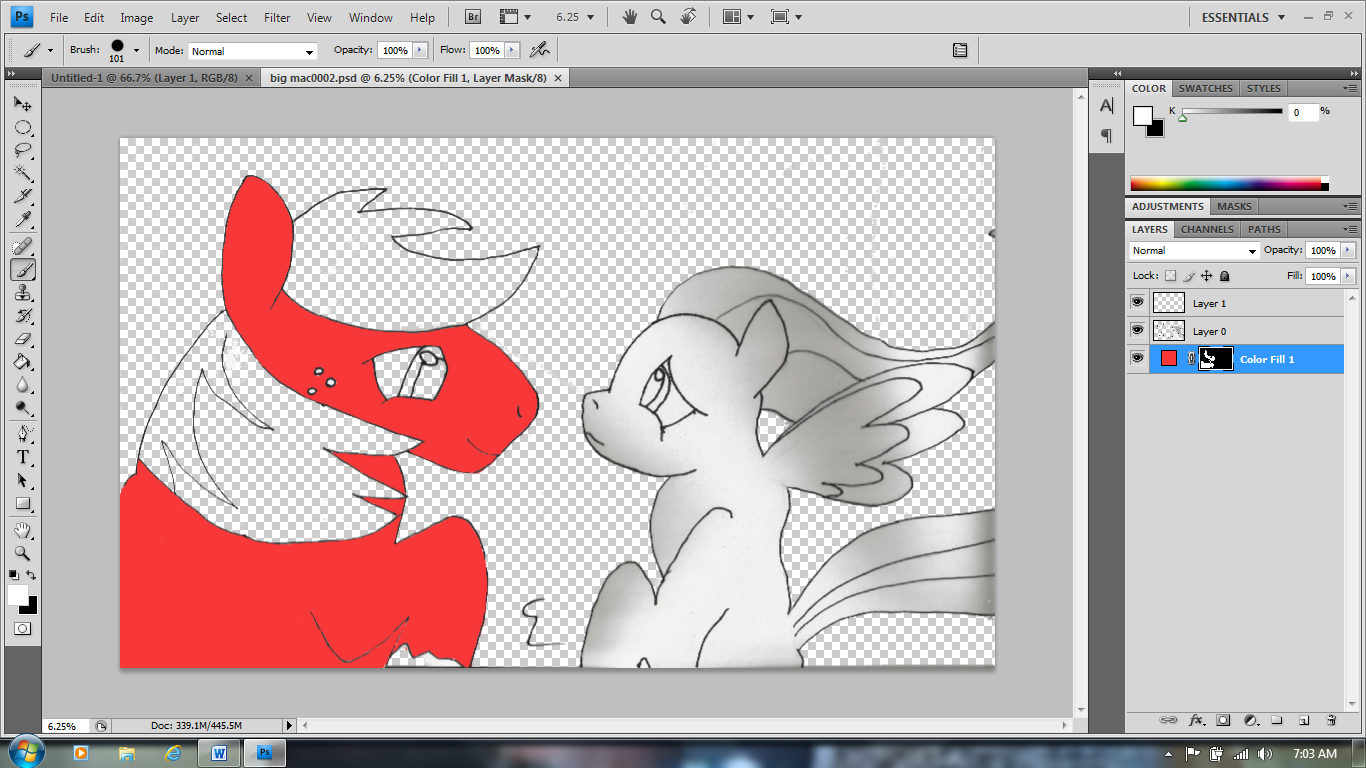The image size is (1366, 768).
Task: Select the Zoom tool in toolbox
Action: (x=22, y=552)
